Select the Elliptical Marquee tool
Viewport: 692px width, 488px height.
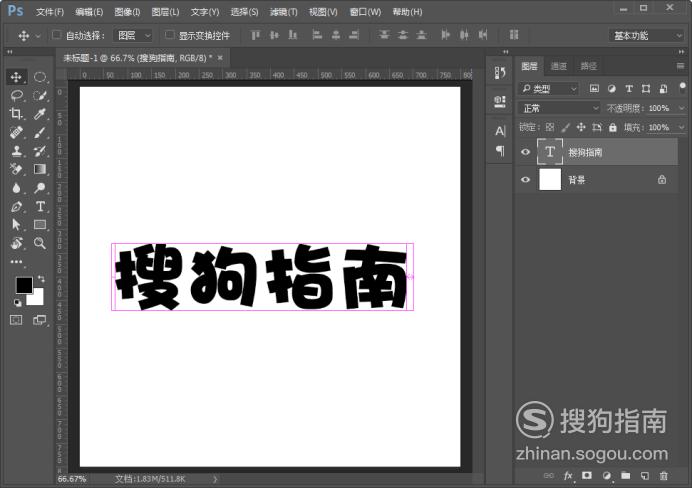pos(40,77)
